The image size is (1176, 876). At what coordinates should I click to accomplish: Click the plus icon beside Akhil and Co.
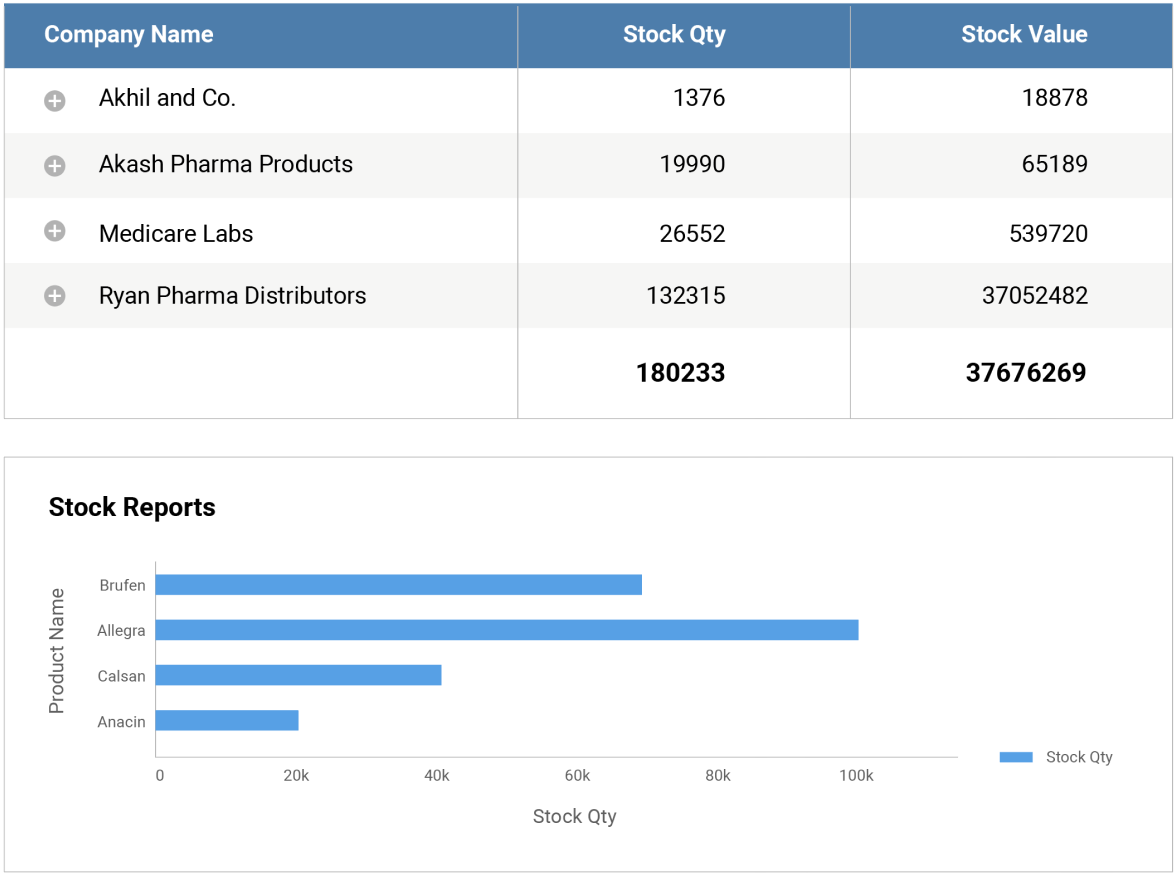[54, 98]
